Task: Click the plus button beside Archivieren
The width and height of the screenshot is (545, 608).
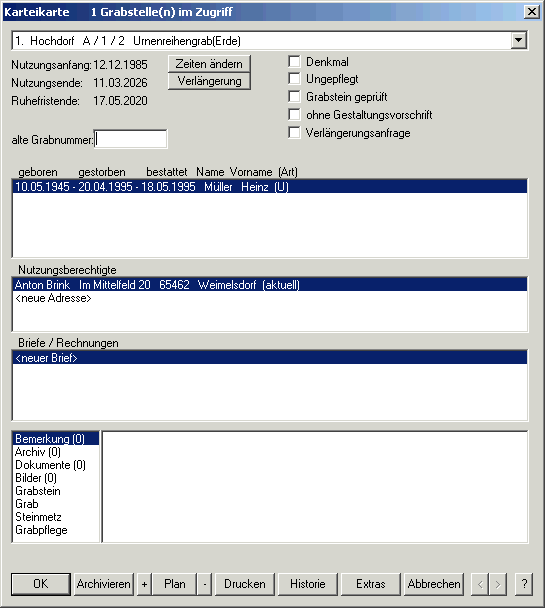Action: pos(144,584)
